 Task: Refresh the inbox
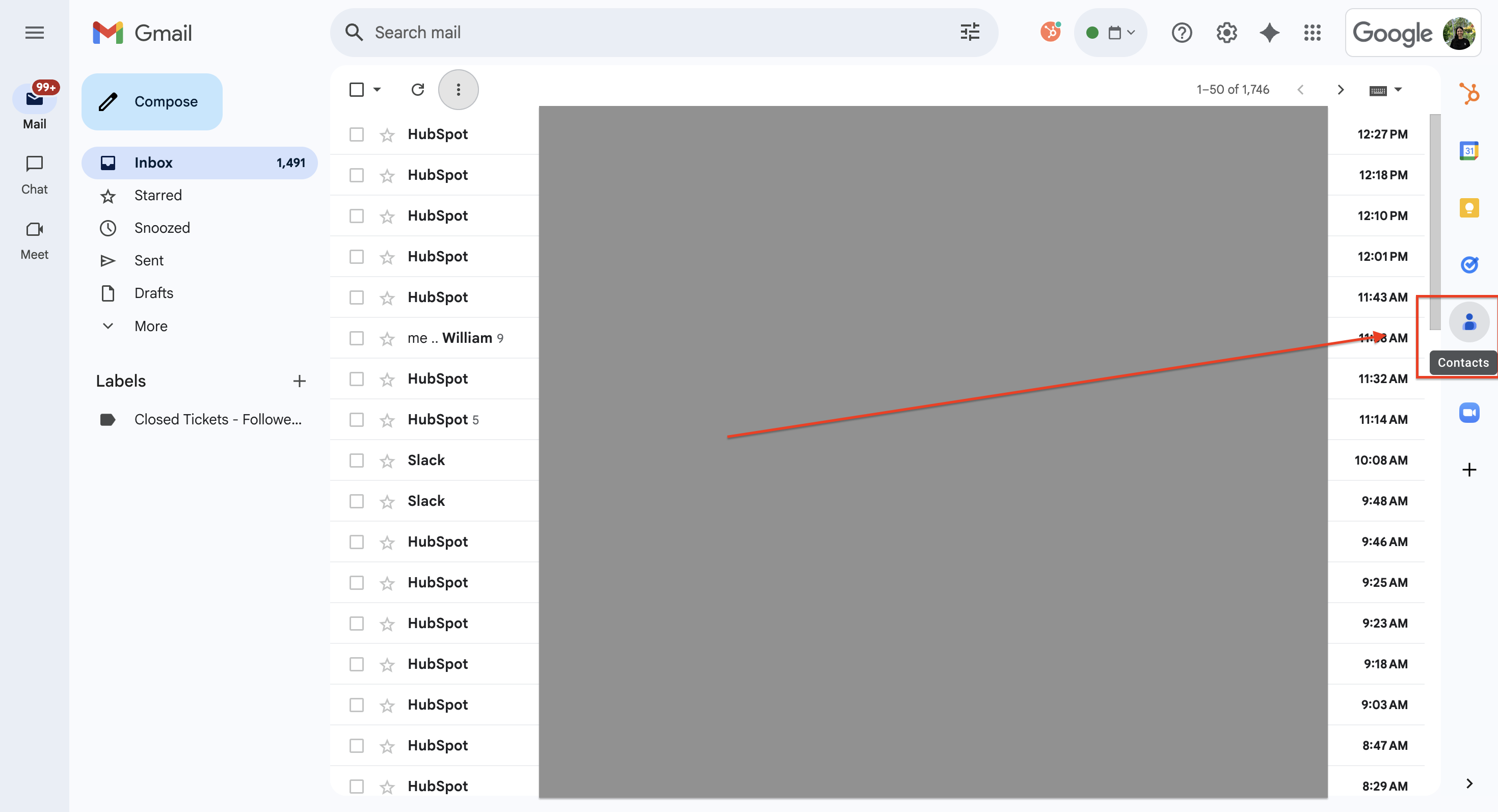pos(417,90)
